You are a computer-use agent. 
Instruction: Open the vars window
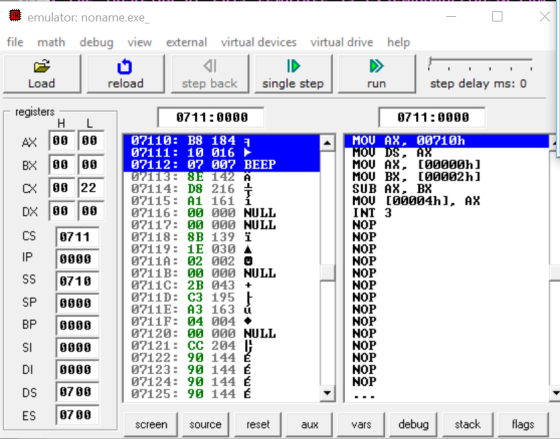(361, 424)
